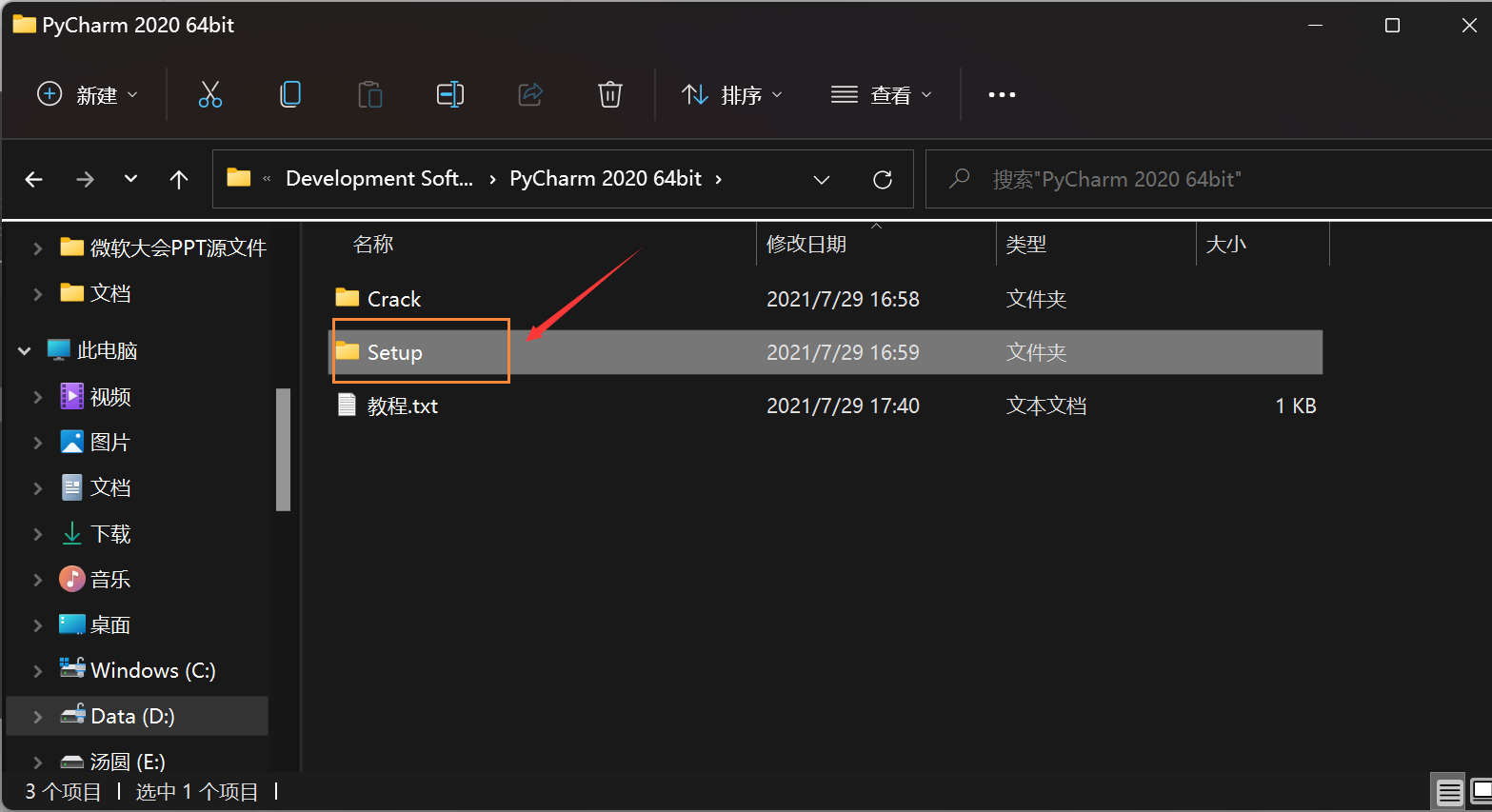The width and height of the screenshot is (1492, 812).
Task: Select the Crack folder name
Action: pyautogui.click(x=394, y=299)
